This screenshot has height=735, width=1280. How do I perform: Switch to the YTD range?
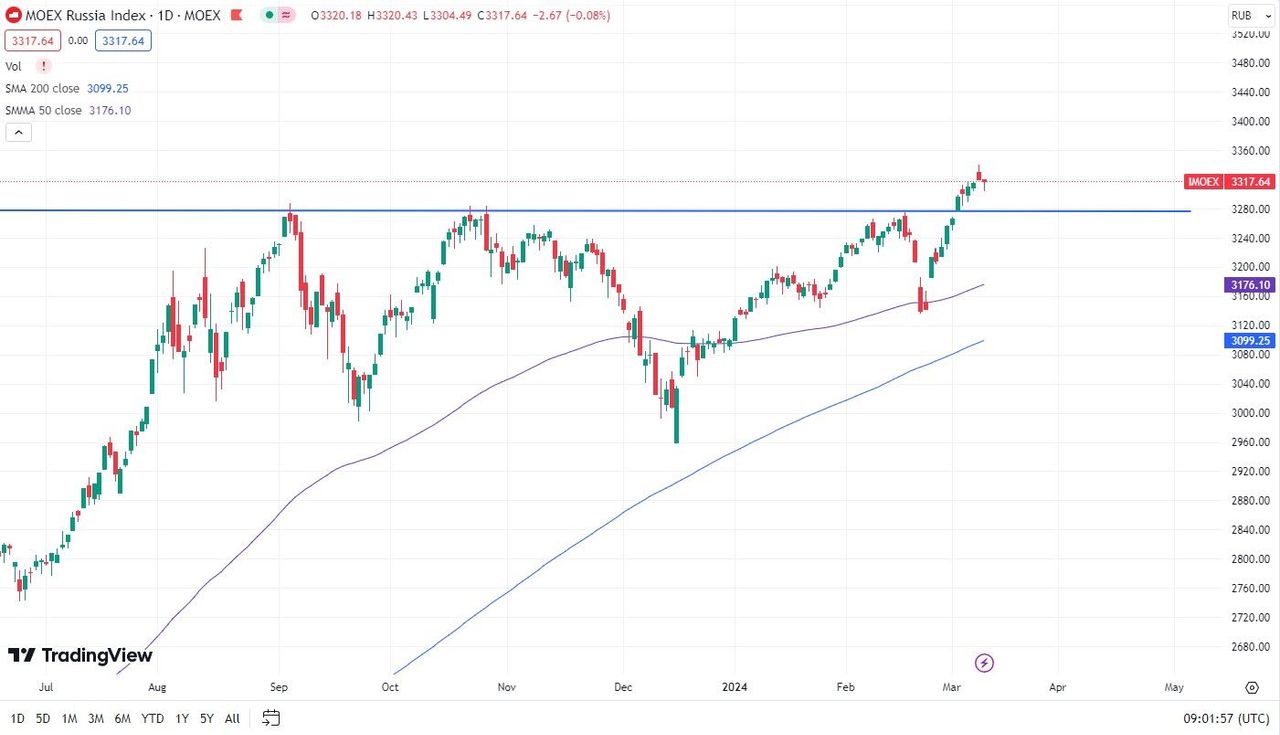152,718
